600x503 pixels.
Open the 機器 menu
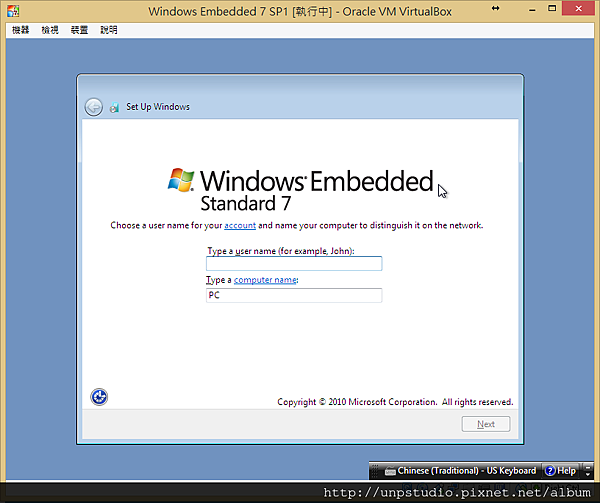click(21, 30)
